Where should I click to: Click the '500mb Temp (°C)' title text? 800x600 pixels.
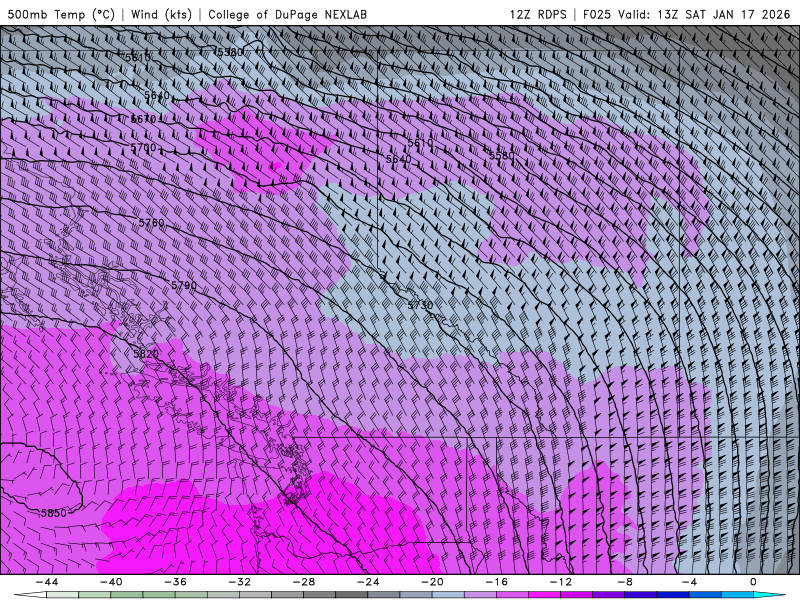(x=59, y=15)
